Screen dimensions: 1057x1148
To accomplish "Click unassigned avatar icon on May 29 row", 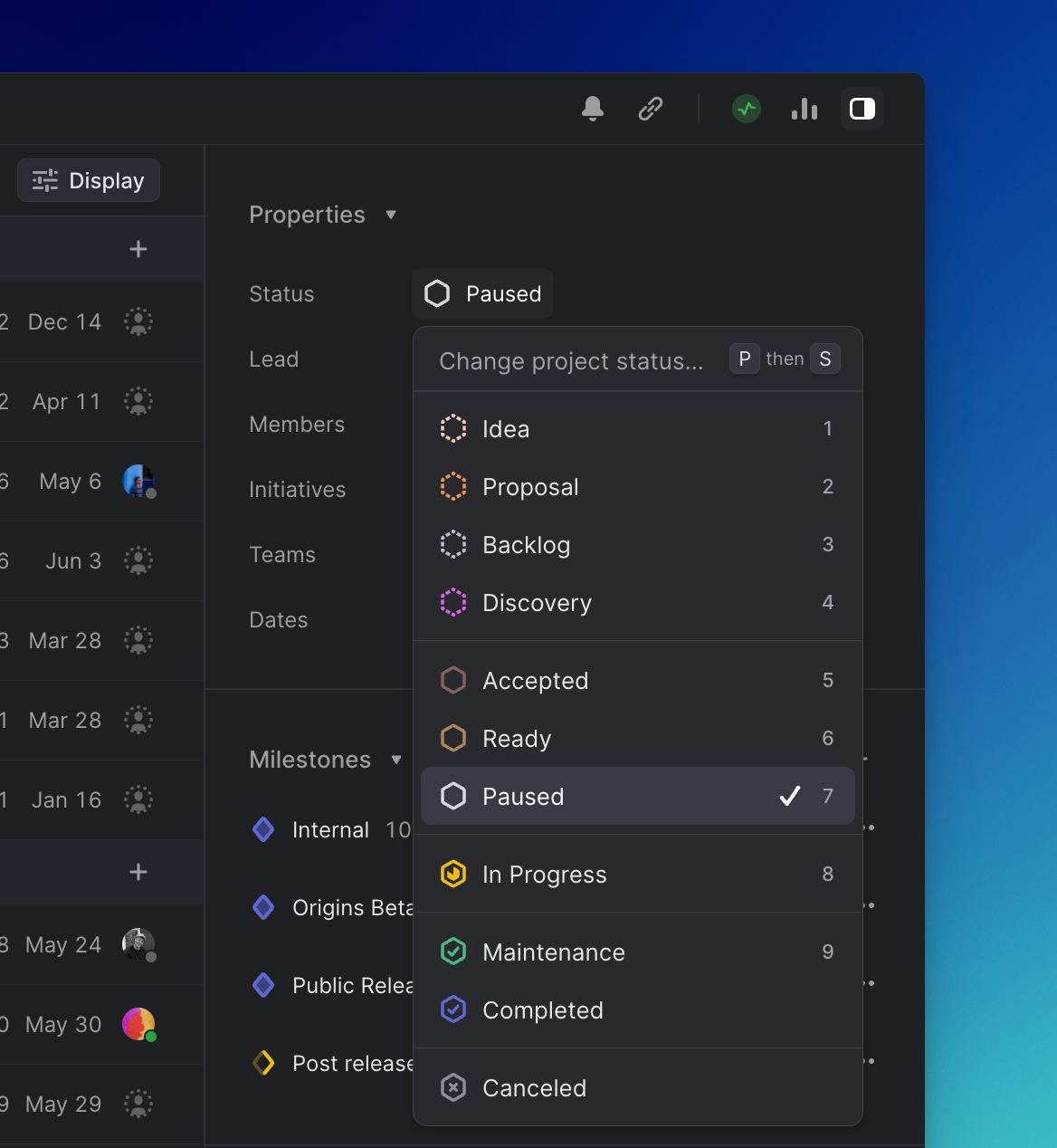I will coord(138,1104).
